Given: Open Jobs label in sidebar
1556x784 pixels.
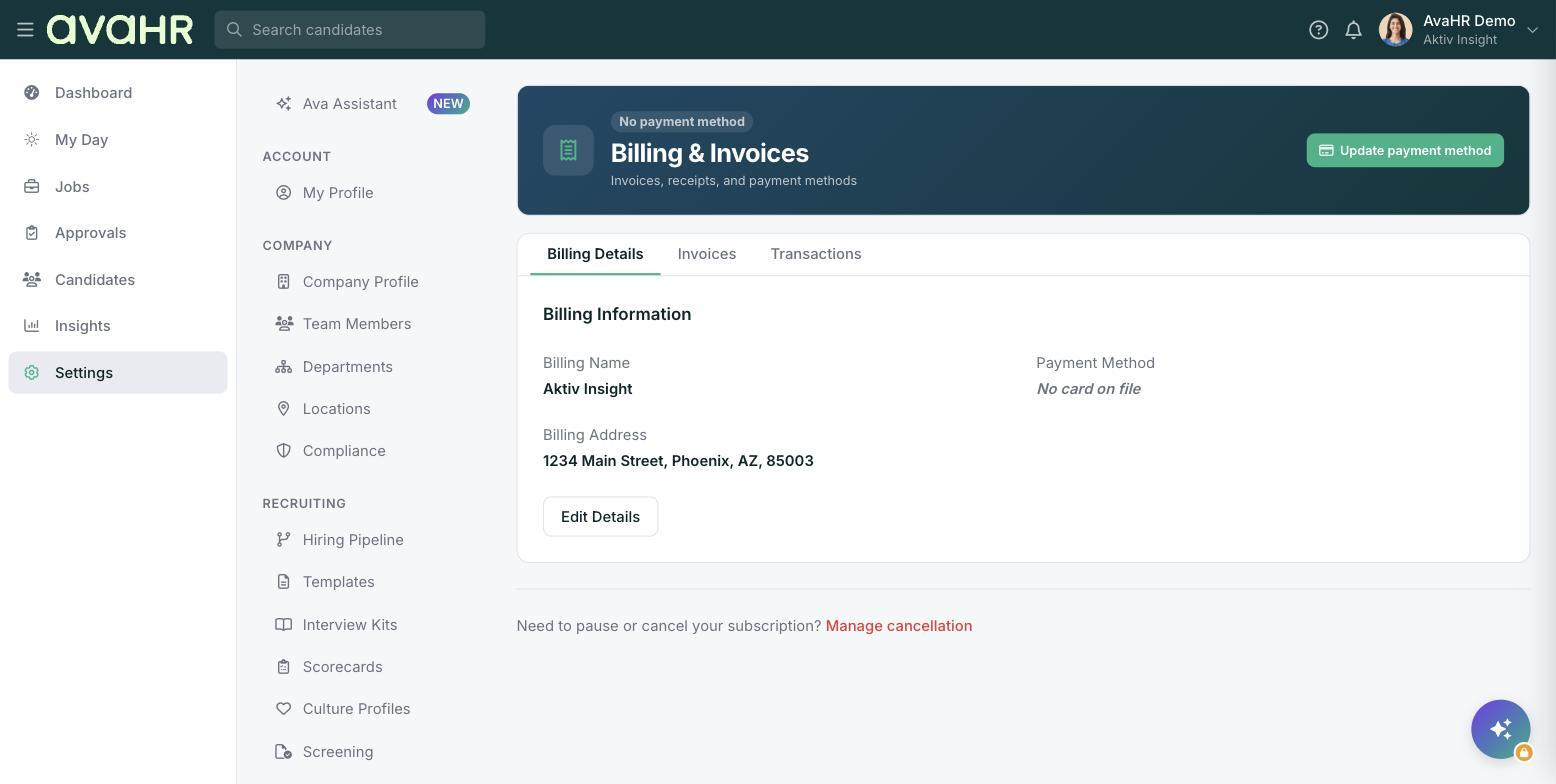Looking at the screenshot, I should pos(72,187).
